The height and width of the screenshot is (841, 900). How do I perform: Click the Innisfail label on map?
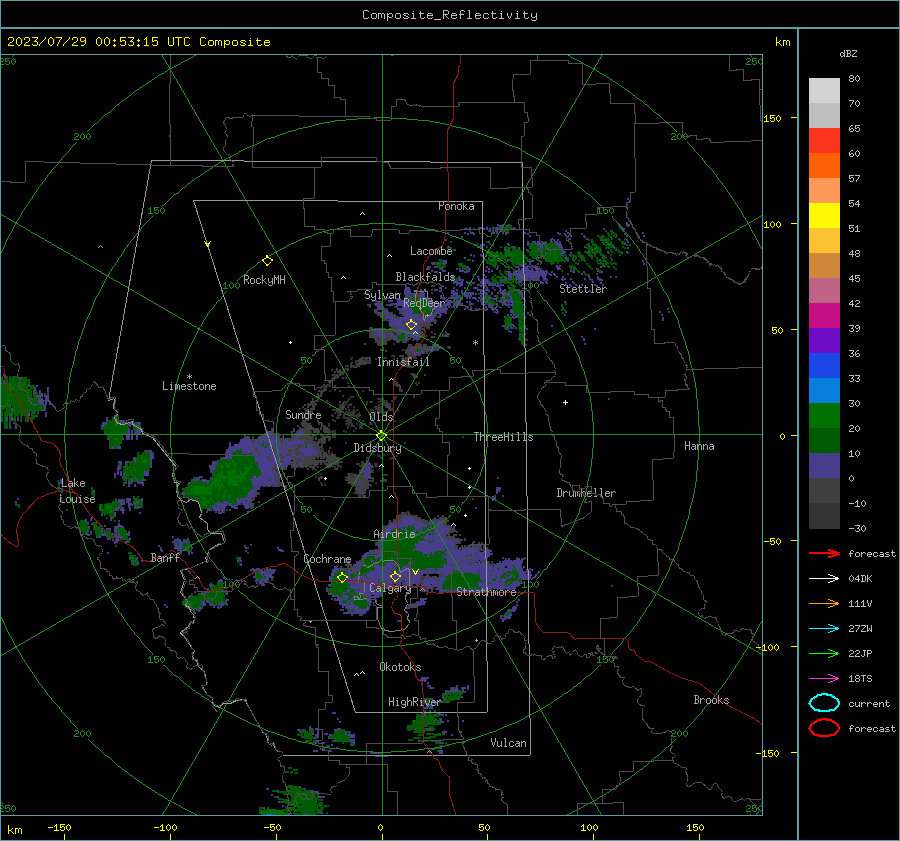[403, 362]
